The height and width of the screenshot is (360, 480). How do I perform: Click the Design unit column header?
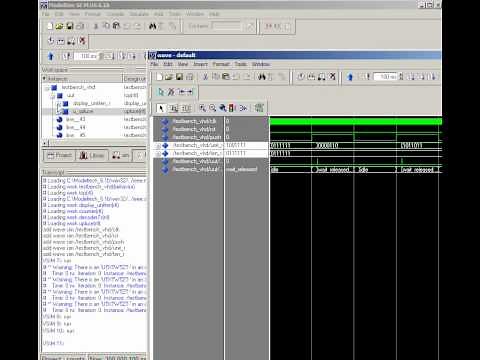coord(135,79)
